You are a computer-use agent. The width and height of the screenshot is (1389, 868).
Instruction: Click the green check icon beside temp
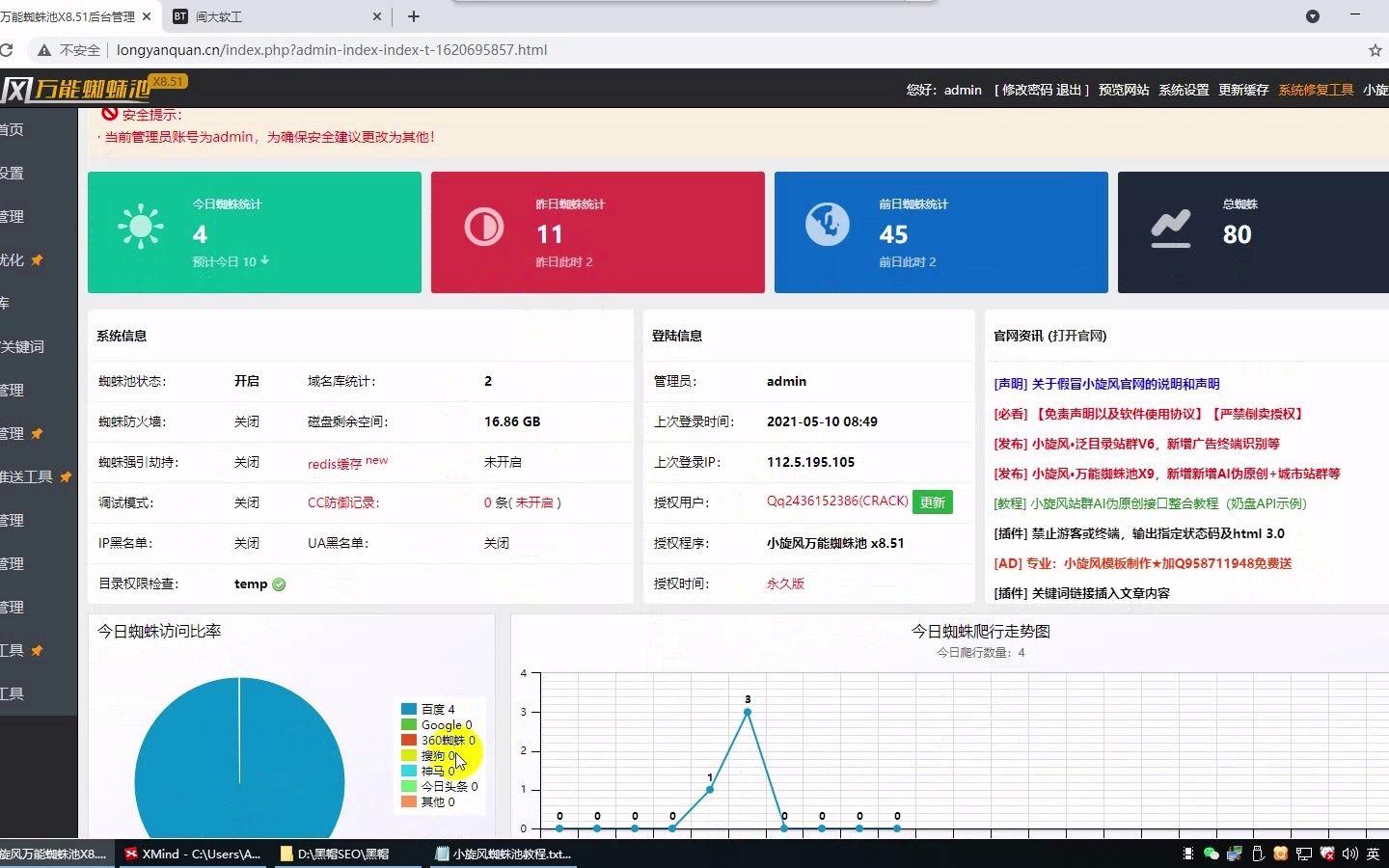[x=279, y=584]
